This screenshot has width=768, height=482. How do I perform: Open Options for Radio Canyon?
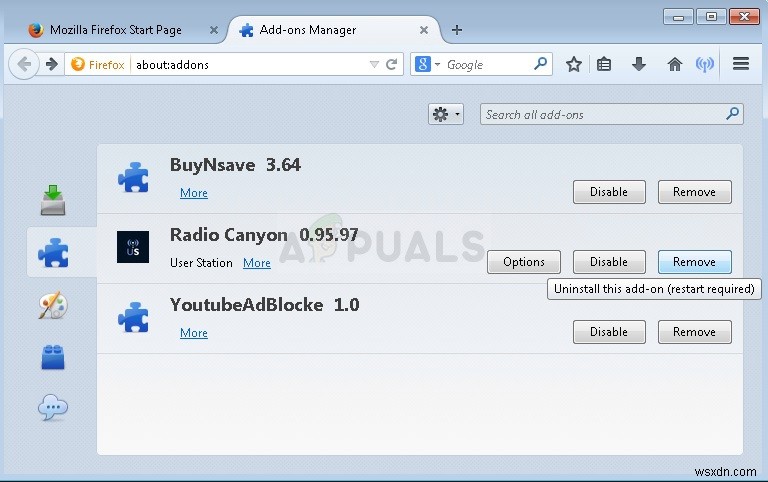click(524, 262)
